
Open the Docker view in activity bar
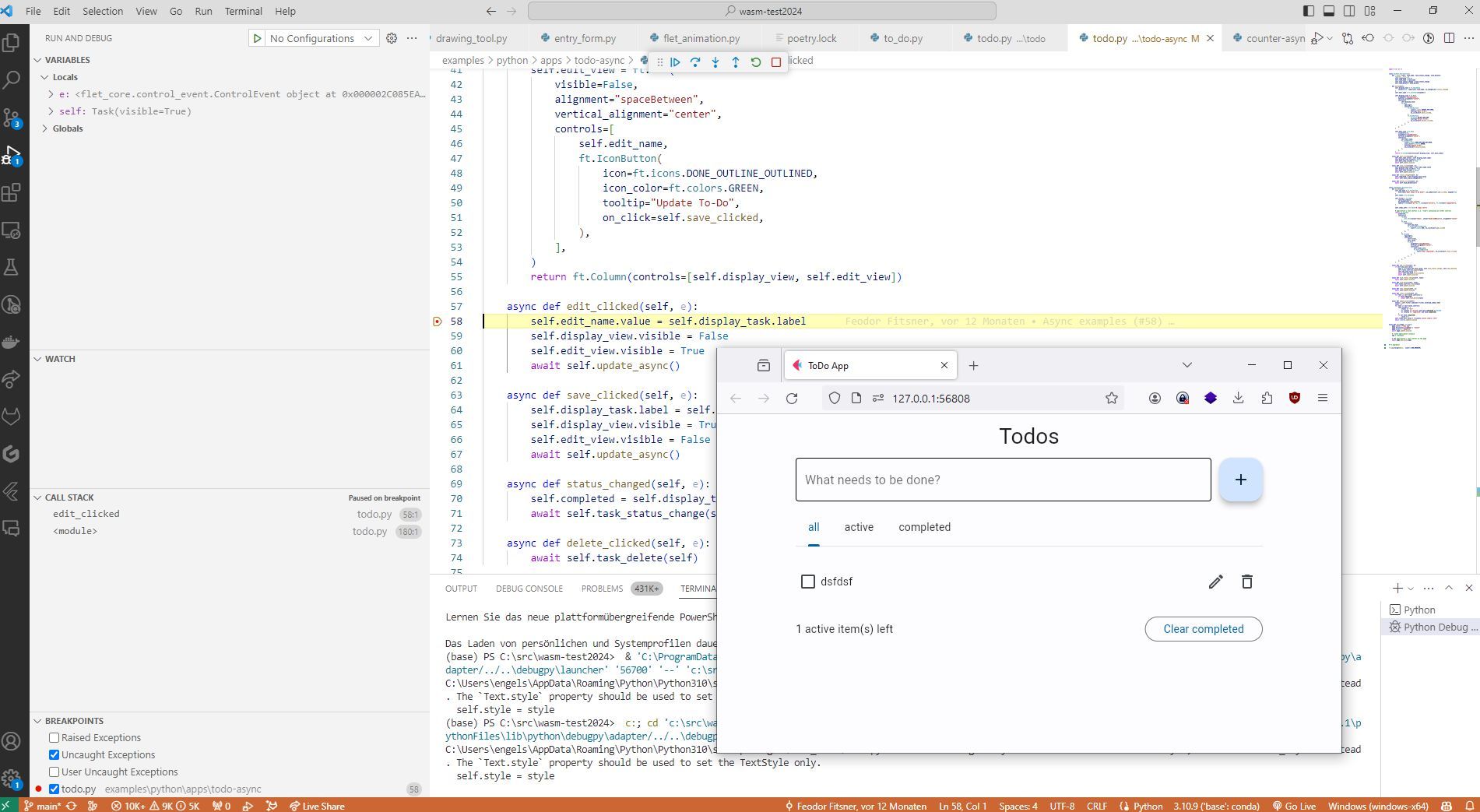click(12, 342)
